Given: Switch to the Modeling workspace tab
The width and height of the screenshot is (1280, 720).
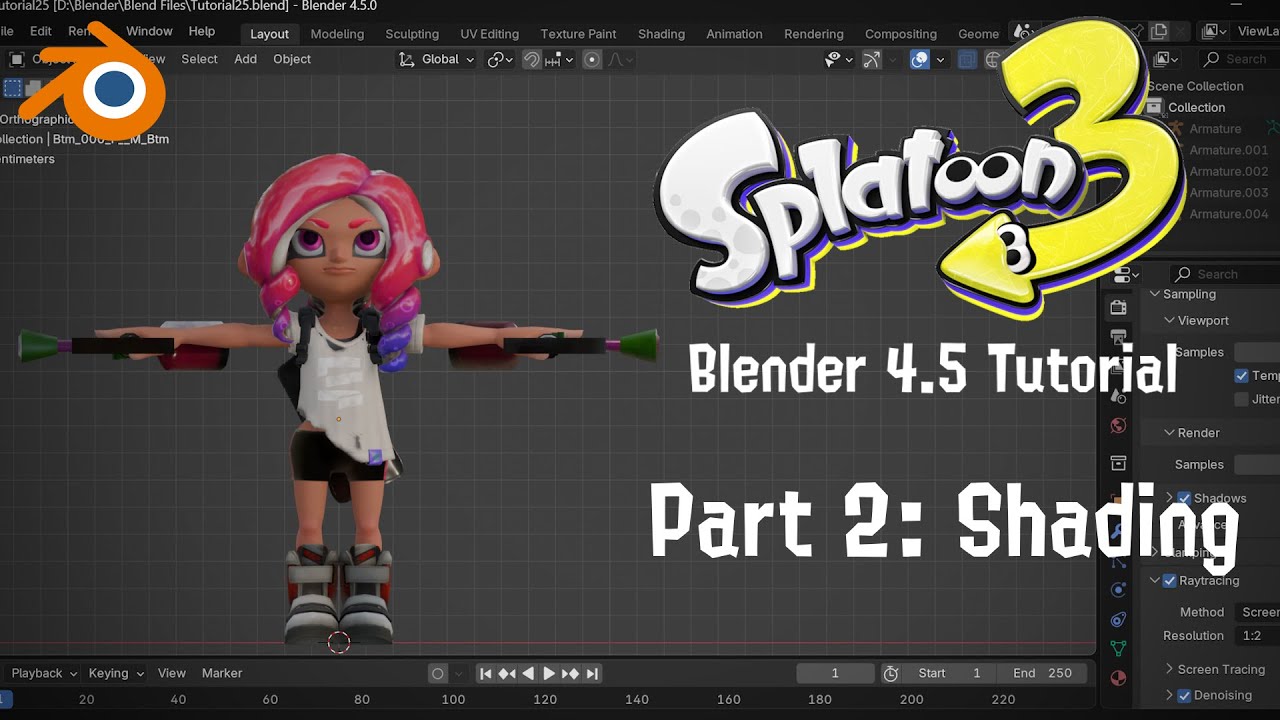Looking at the screenshot, I should coord(337,34).
